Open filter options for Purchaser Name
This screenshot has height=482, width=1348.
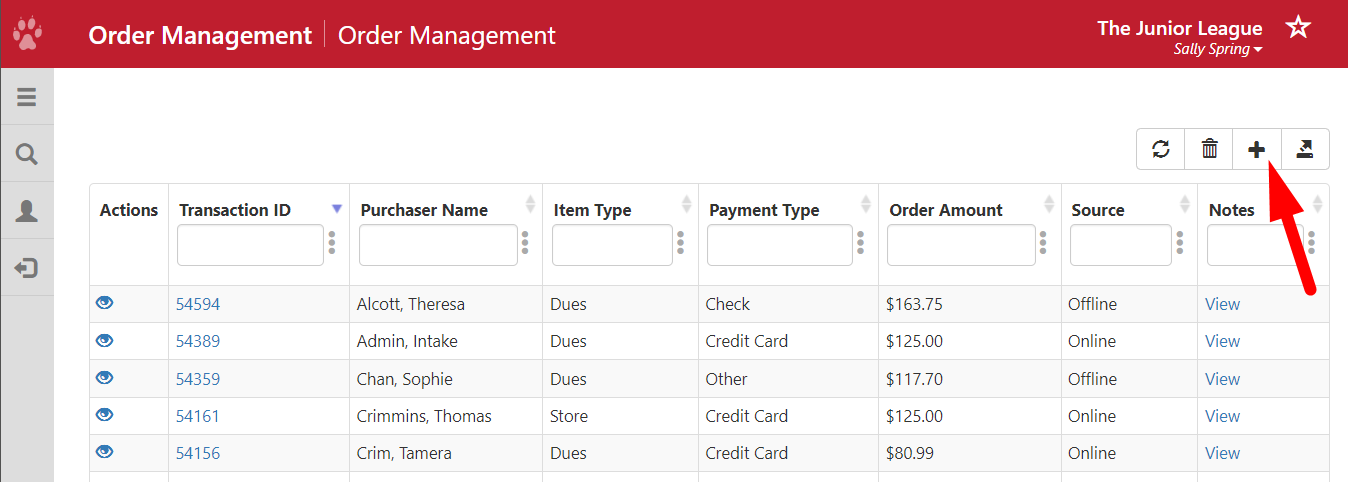[x=525, y=243]
